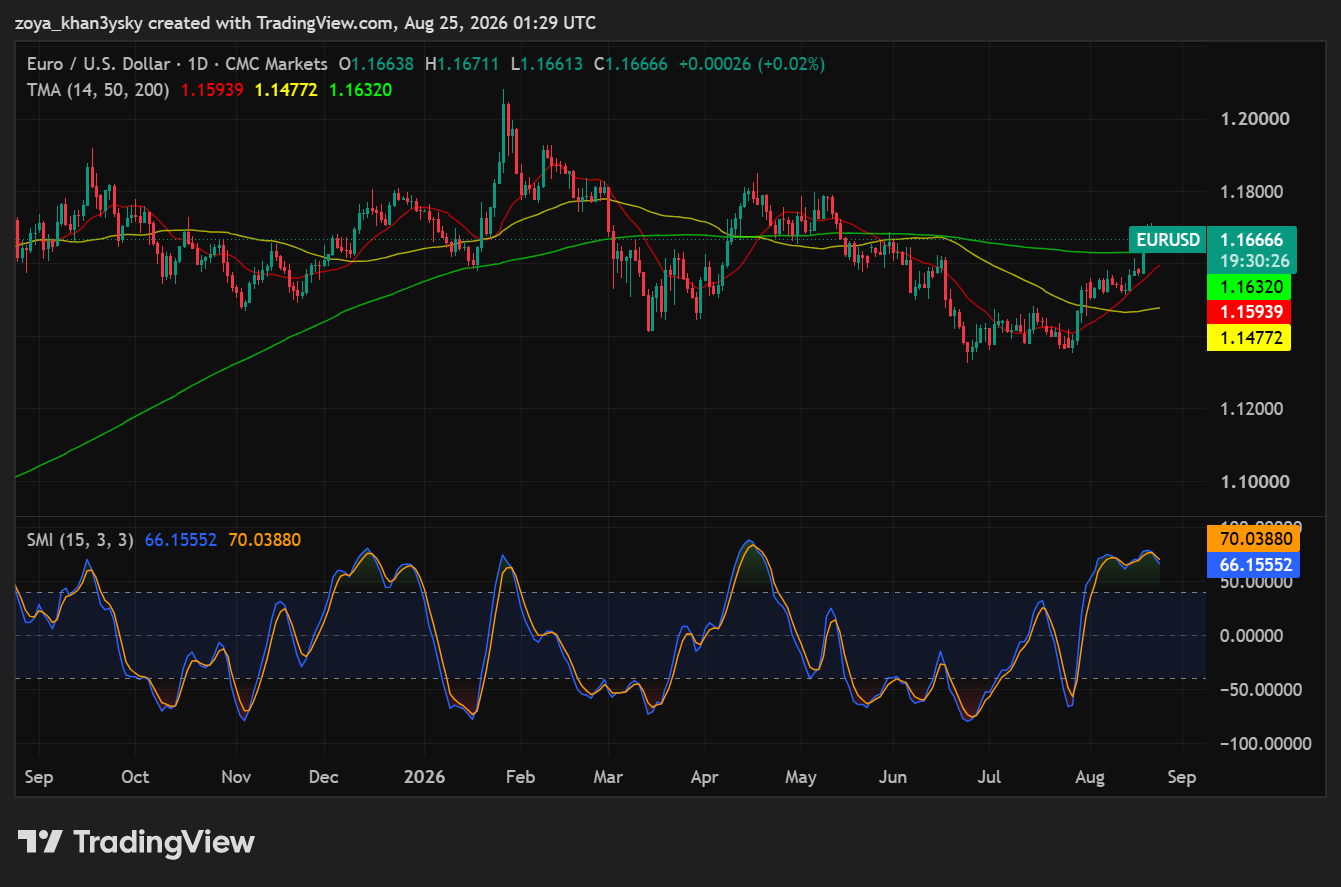This screenshot has width=1341, height=887.
Task: Click the green "1.16320" price-axis tag
Action: click(1249, 287)
